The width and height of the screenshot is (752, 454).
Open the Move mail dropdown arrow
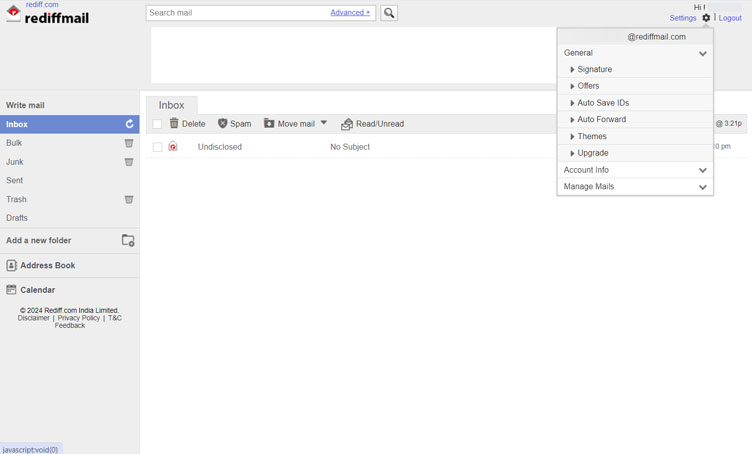324,123
